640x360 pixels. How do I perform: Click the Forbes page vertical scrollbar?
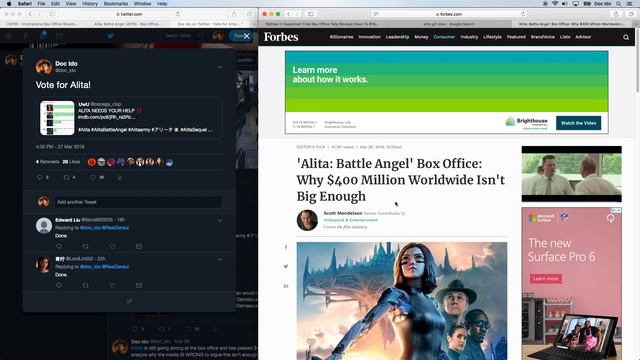pos(637,61)
